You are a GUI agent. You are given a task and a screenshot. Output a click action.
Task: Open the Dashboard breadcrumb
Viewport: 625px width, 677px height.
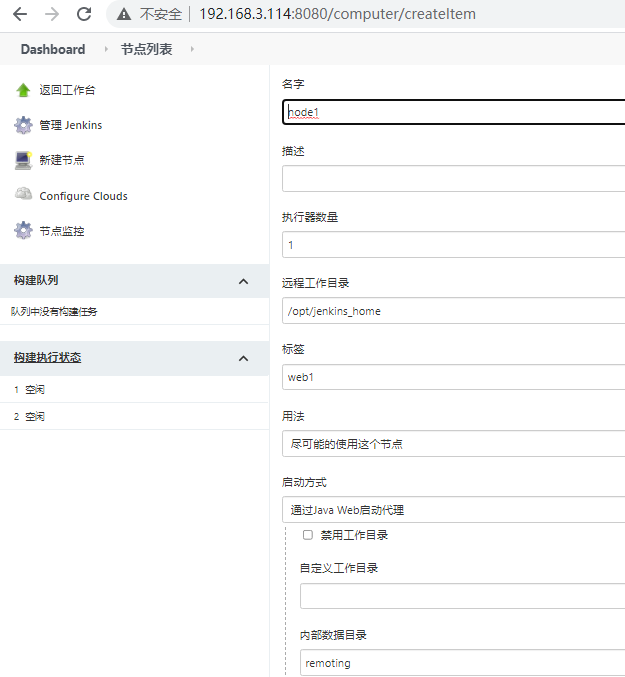click(x=53, y=49)
